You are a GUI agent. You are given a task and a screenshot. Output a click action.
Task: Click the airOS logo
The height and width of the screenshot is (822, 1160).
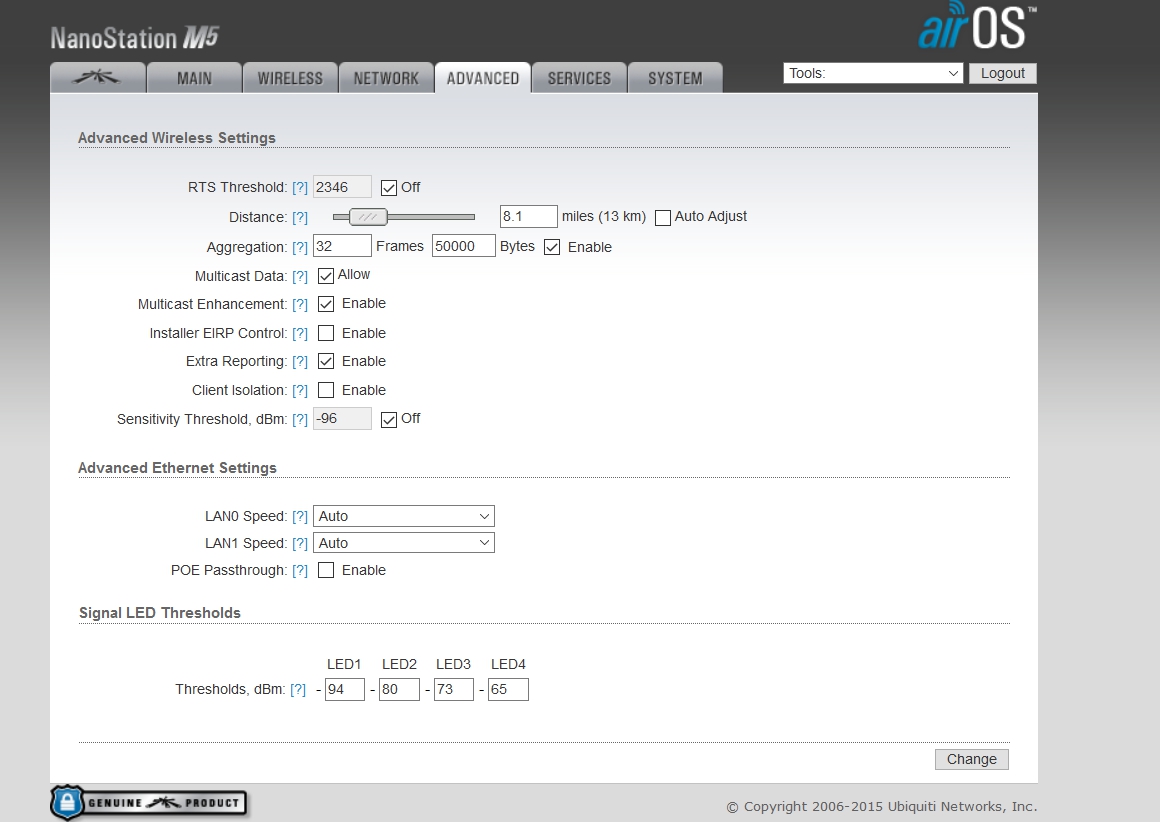click(x=972, y=29)
